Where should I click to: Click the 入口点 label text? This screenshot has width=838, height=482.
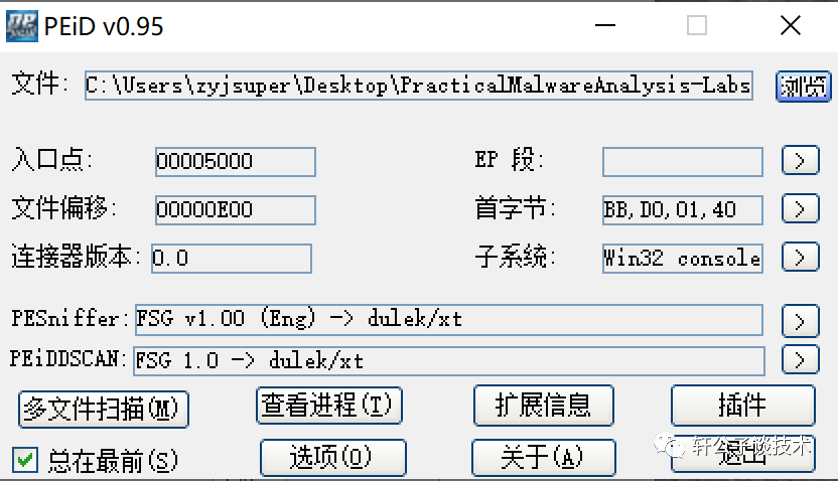tap(52, 160)
